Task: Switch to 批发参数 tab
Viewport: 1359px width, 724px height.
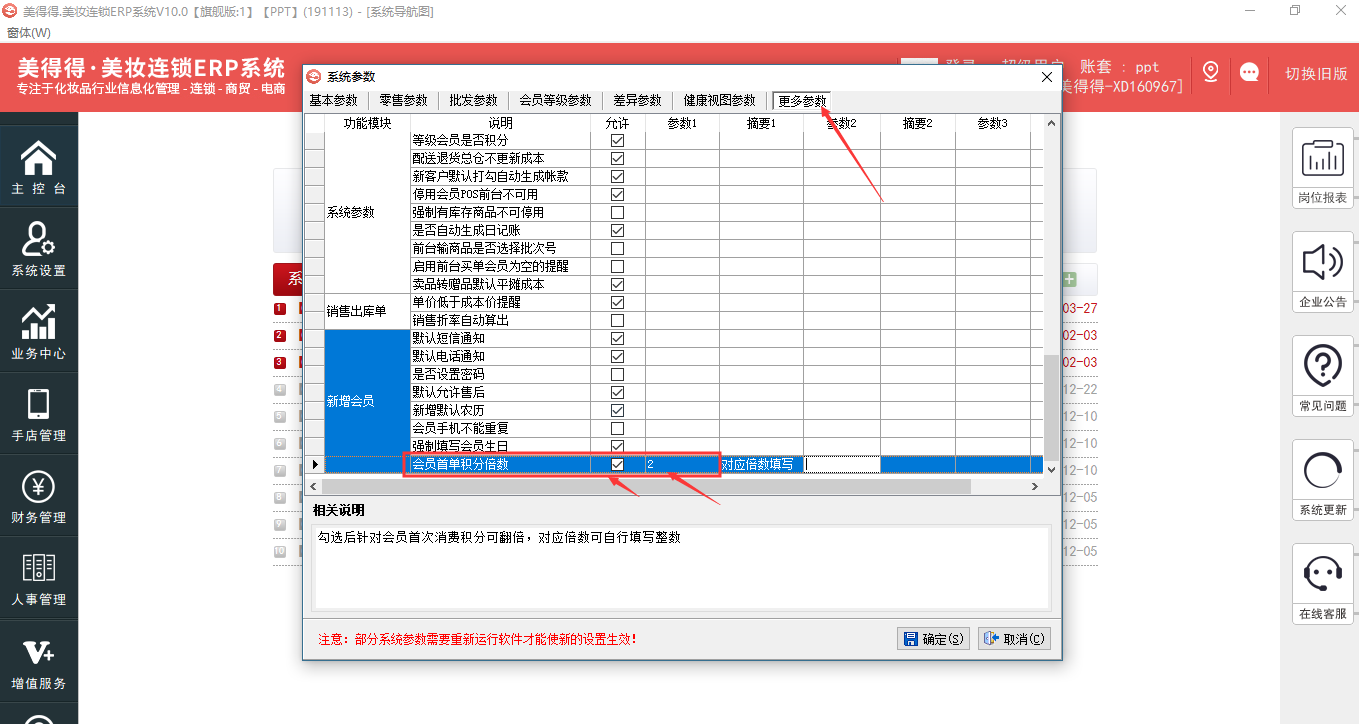Action: click(473, 100)
